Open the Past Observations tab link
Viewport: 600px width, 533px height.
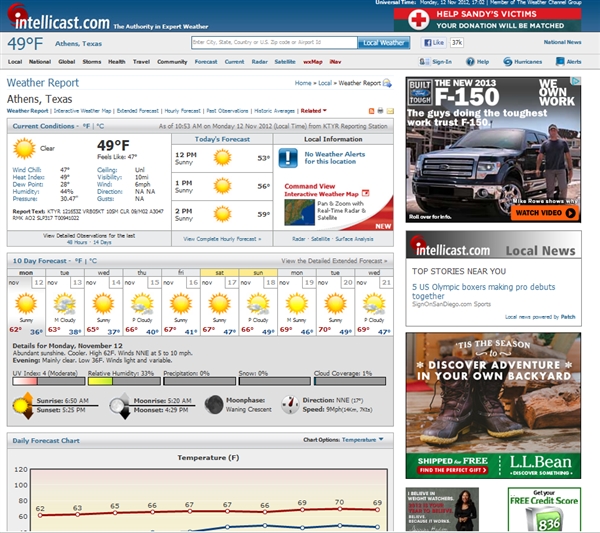click(x=227, y=111)
